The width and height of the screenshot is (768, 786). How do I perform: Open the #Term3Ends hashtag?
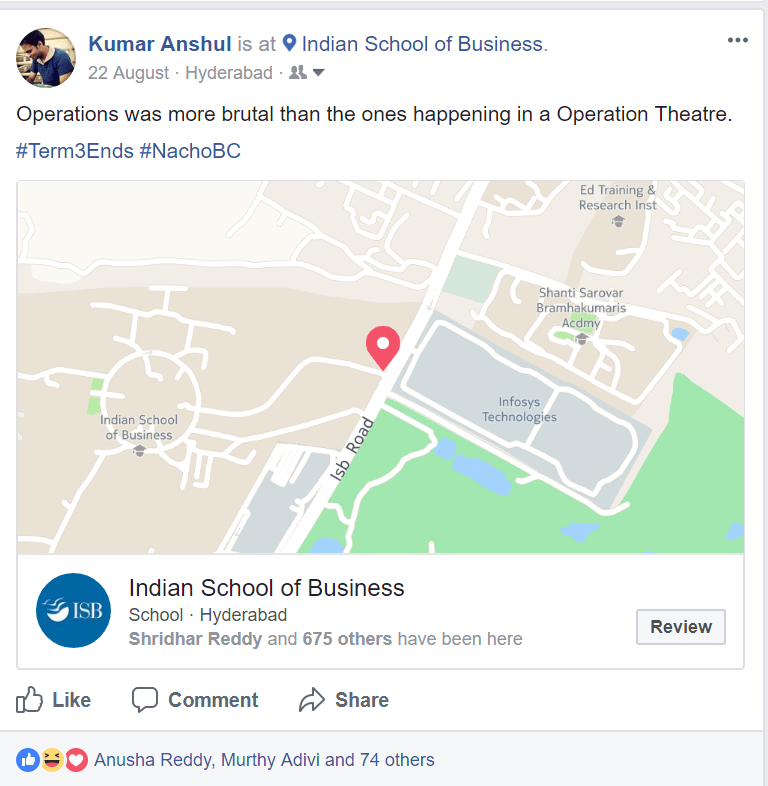(75, 151)
